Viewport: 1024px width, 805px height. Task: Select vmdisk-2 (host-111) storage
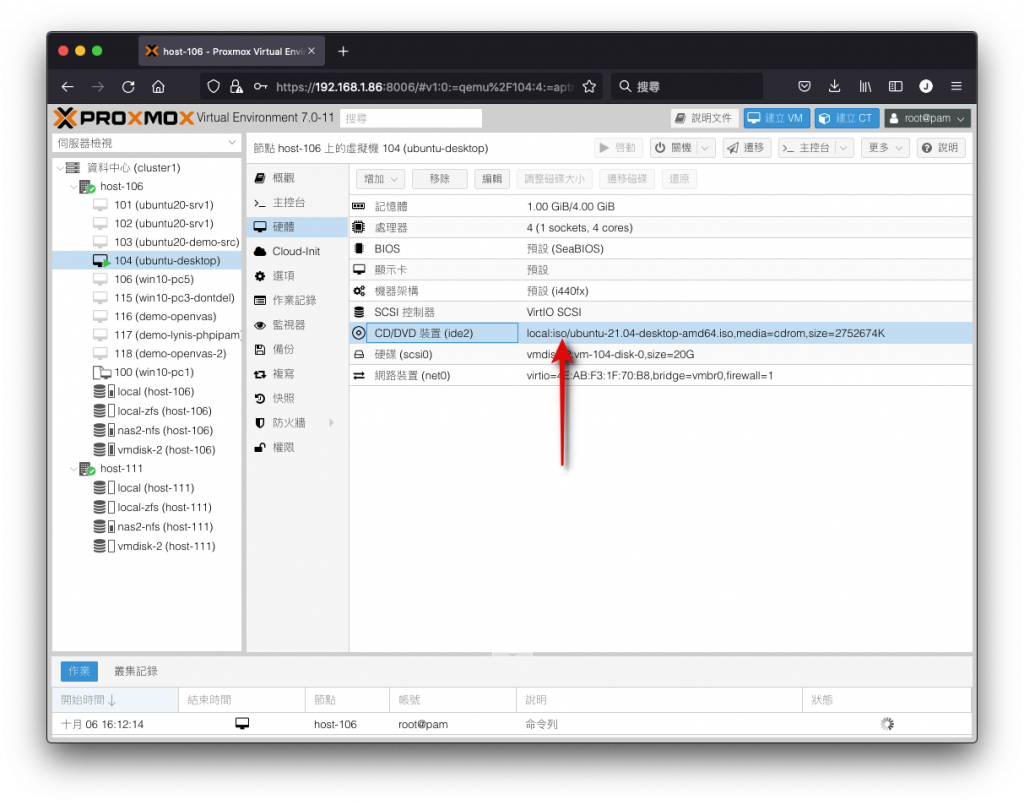[167, 546]
